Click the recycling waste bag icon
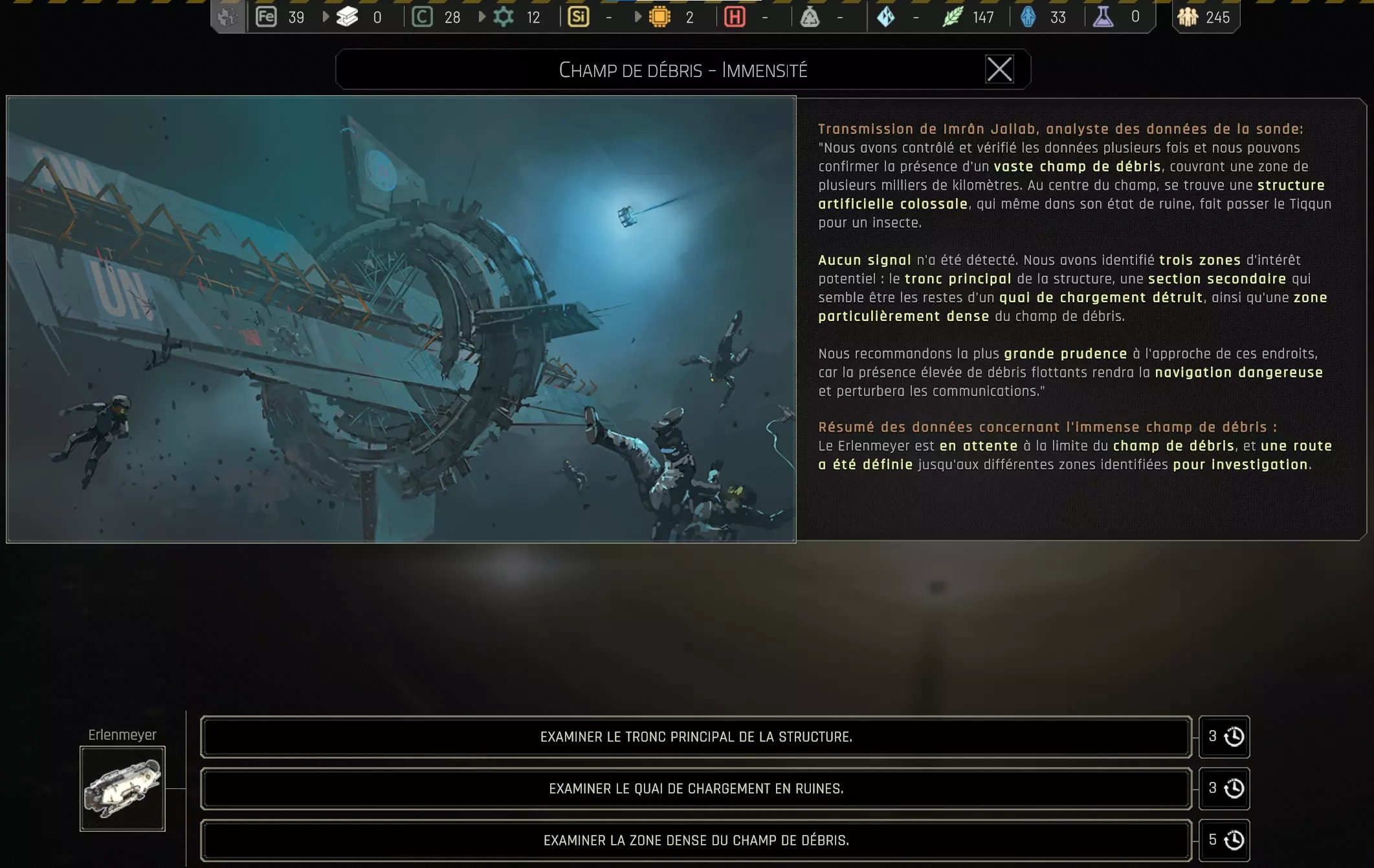This screenshot has height=868, width=1374. point(810,17)
